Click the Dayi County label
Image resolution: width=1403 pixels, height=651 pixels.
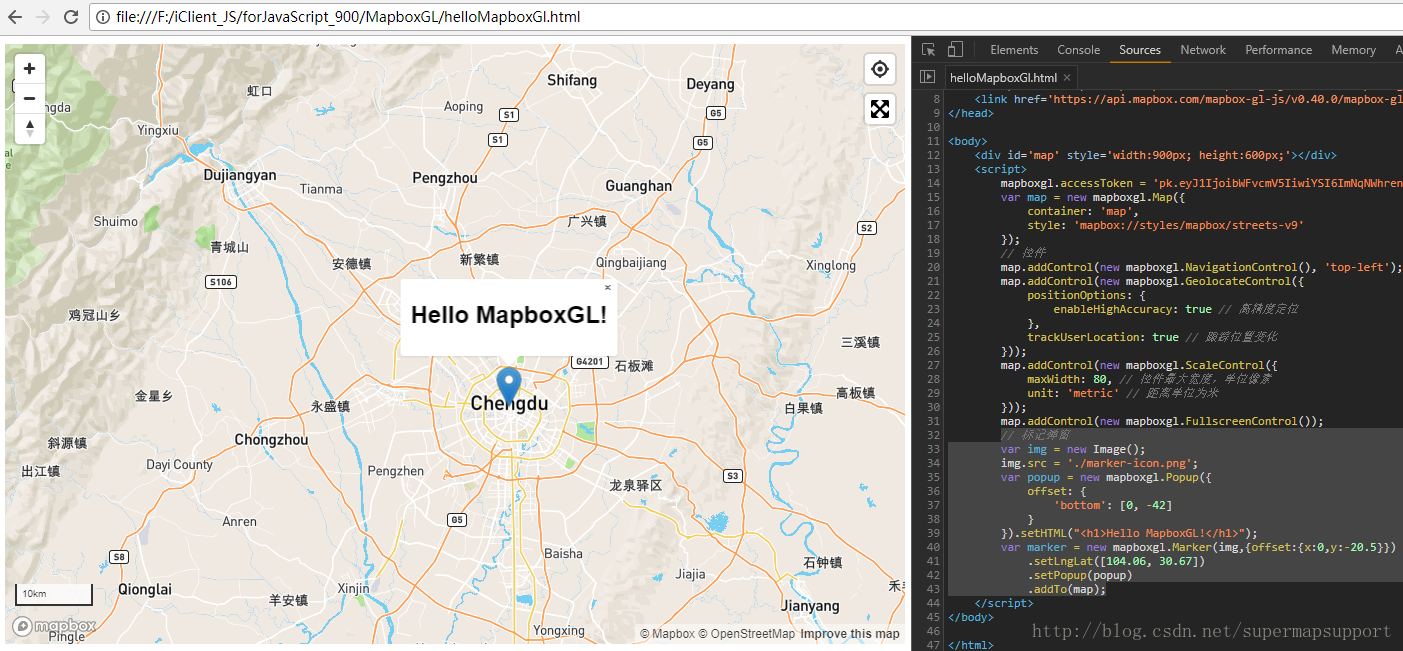tap(180, 465)
